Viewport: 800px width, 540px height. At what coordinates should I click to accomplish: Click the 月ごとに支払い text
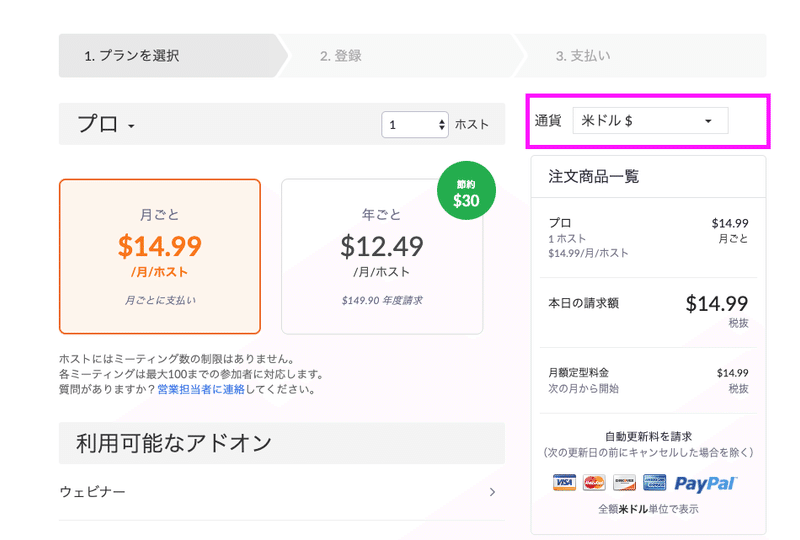point(160,301)
